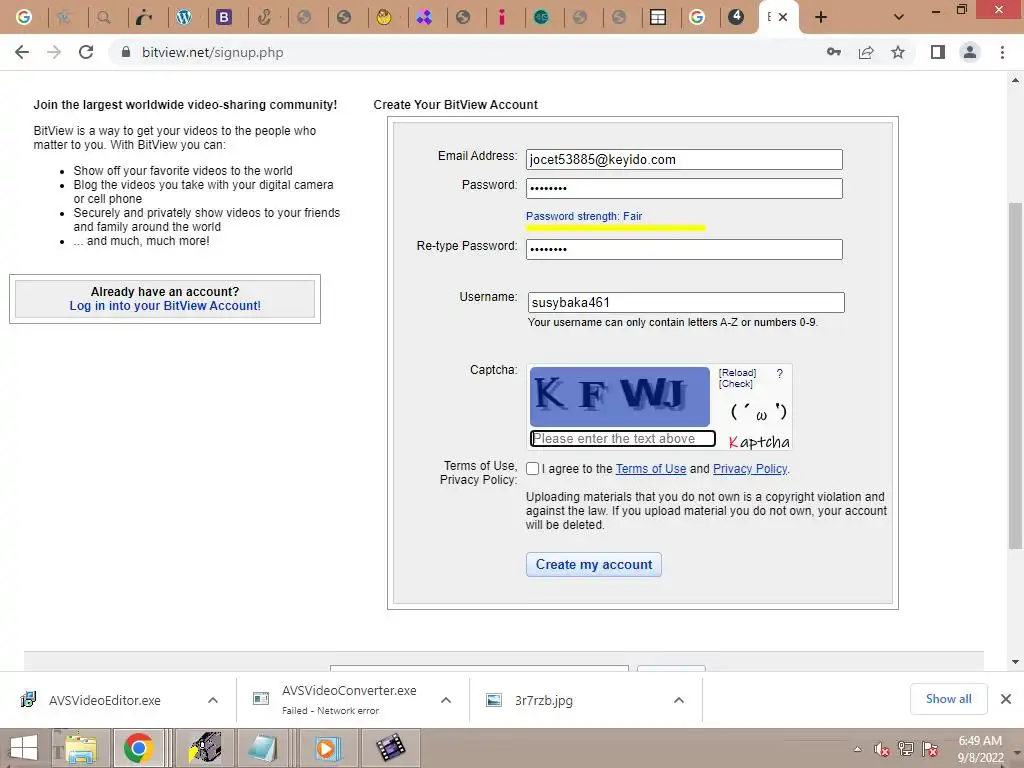This screenshot has height=768, width=1024.
Task: Switch to the tab with number 4 icon
Action: click(x=736, y=18)
